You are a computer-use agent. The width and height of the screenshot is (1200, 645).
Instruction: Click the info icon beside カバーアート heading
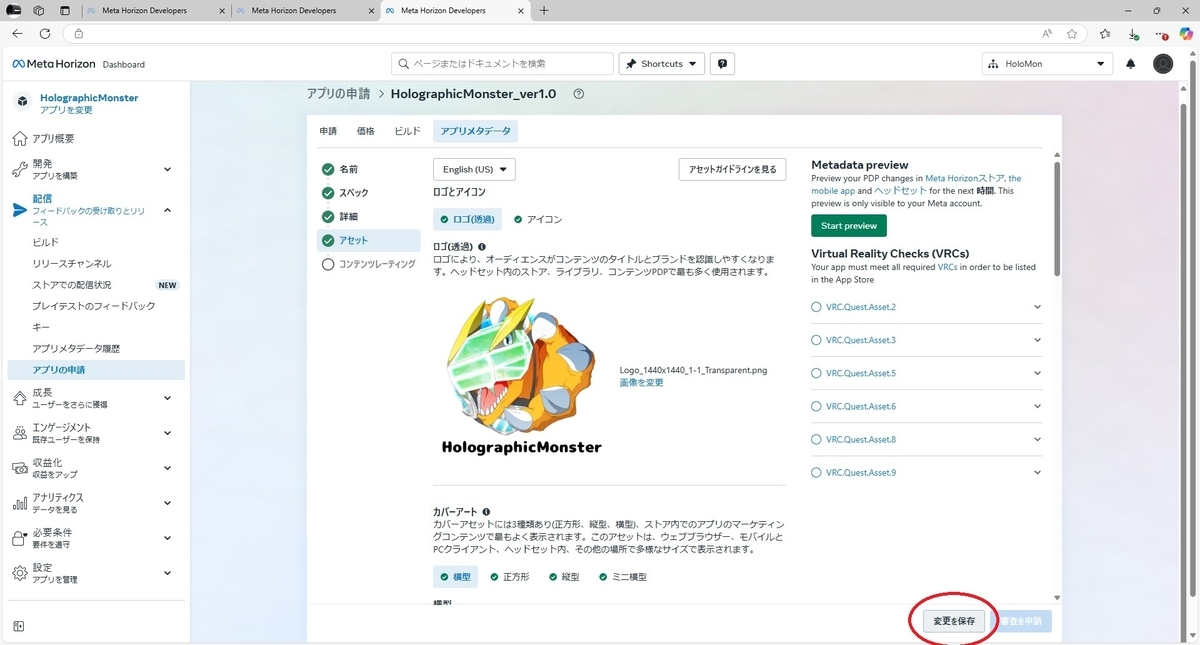(x=486, y=512)
